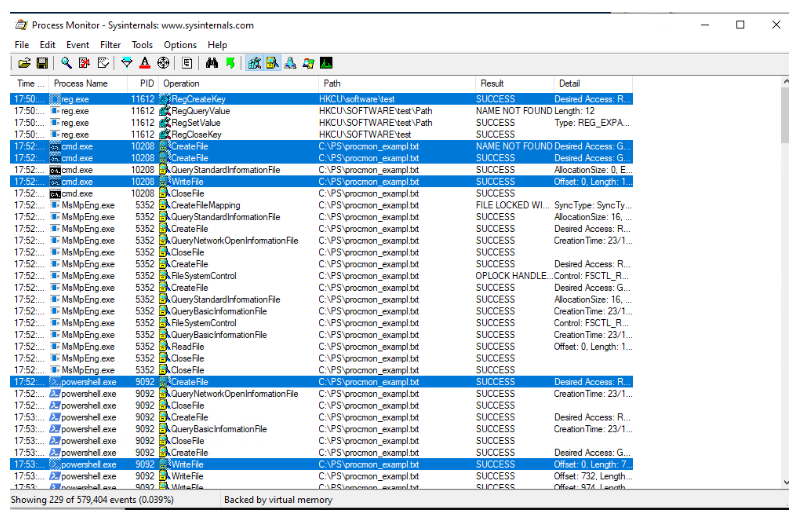Screen dimensions: 795x510
Task: Click the vertical scrollbar thumb
Action: pyautogui.click(x=786, y=115)
